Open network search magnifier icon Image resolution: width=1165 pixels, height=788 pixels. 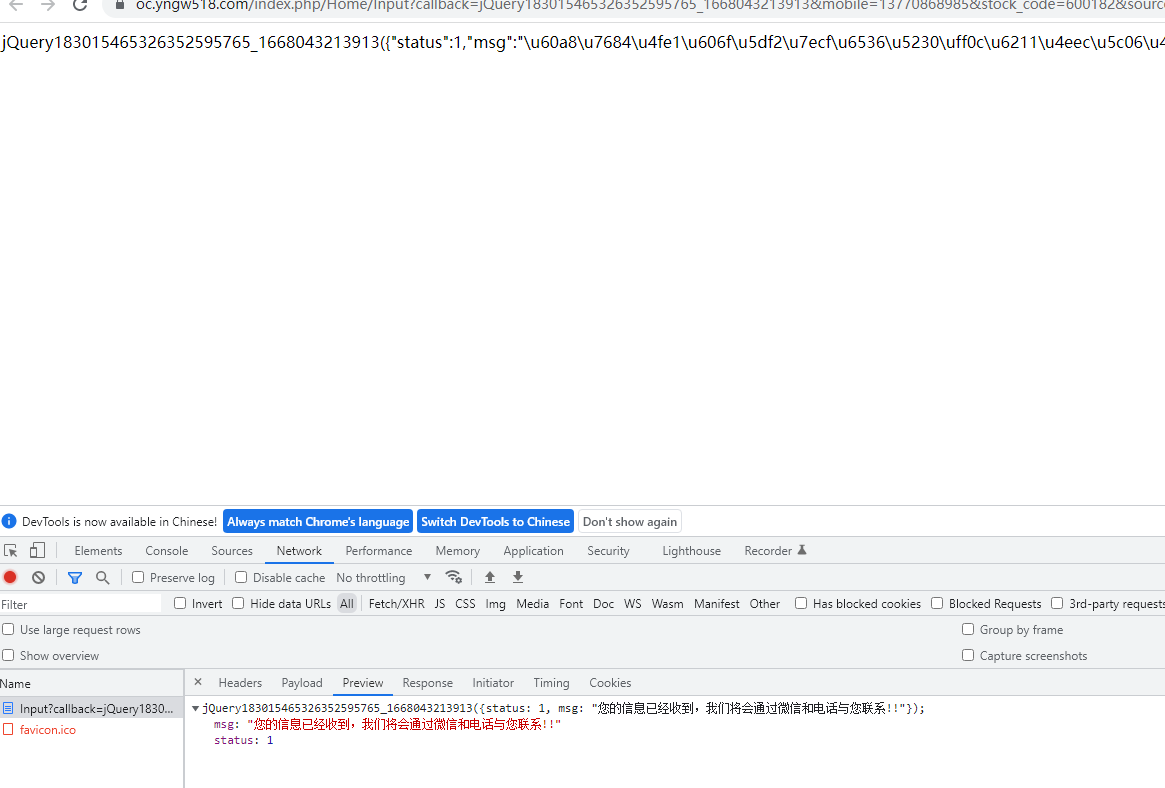coord(102,577)
